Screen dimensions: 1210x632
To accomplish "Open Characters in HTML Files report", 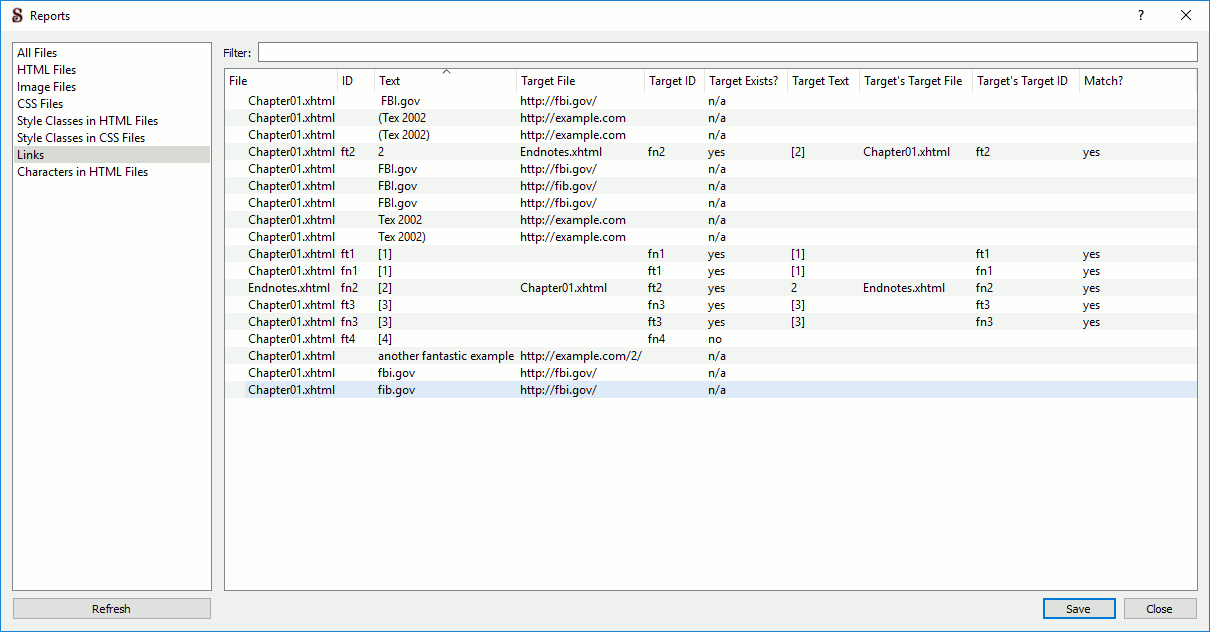I will click(111, 172).
